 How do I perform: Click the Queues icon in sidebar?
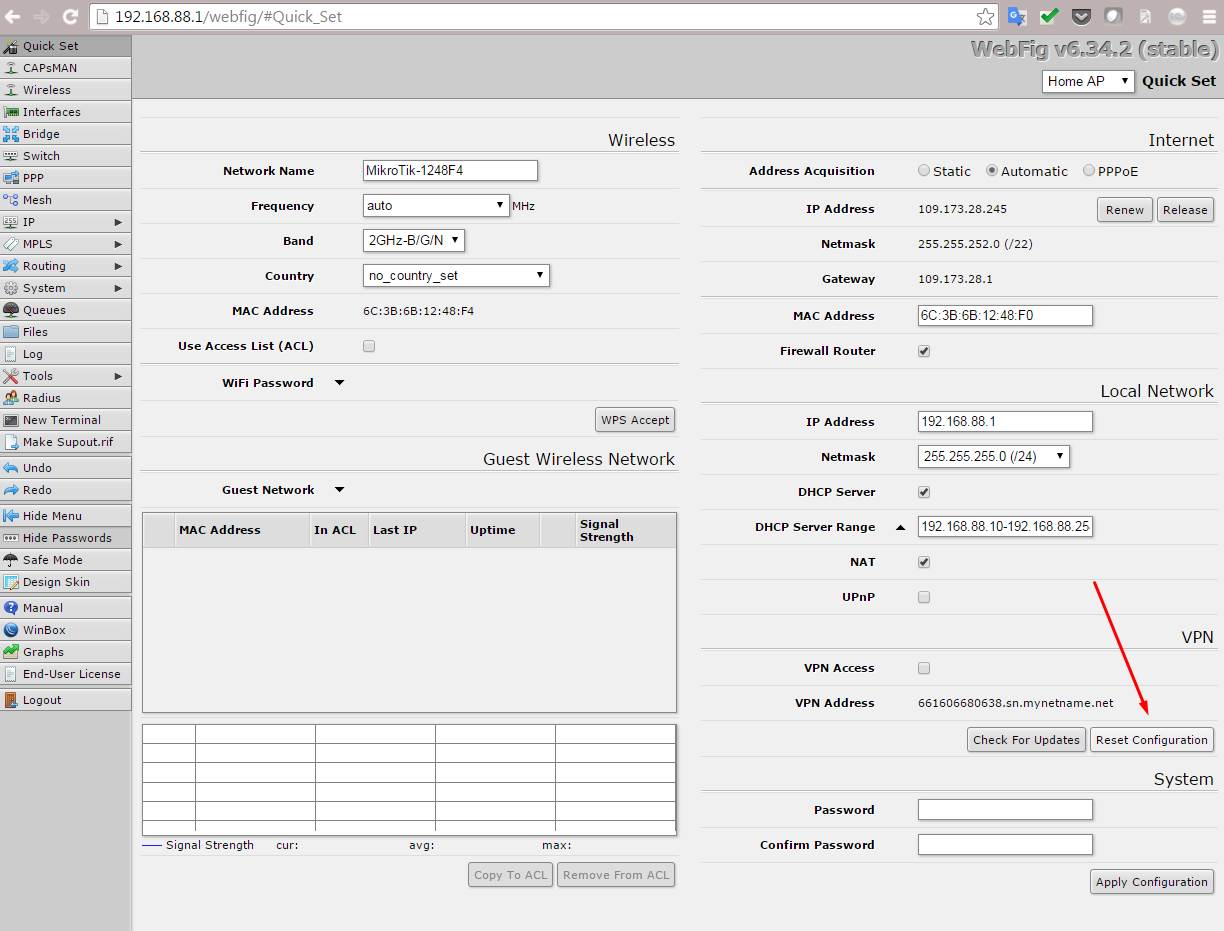point(11,310)
